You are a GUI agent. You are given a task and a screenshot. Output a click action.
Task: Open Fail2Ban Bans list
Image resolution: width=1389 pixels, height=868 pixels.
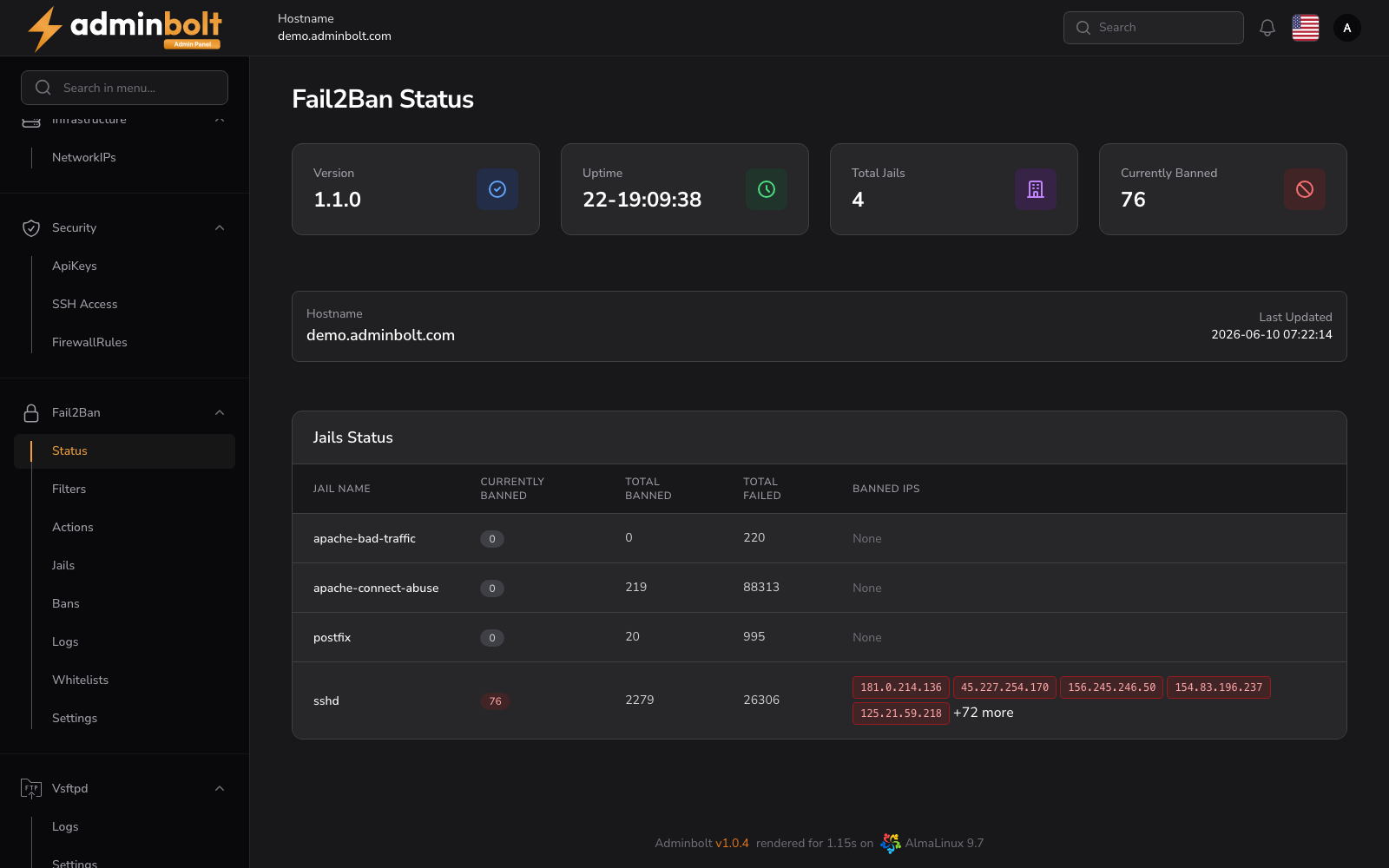pyautogui.click(x=66, y=603)
